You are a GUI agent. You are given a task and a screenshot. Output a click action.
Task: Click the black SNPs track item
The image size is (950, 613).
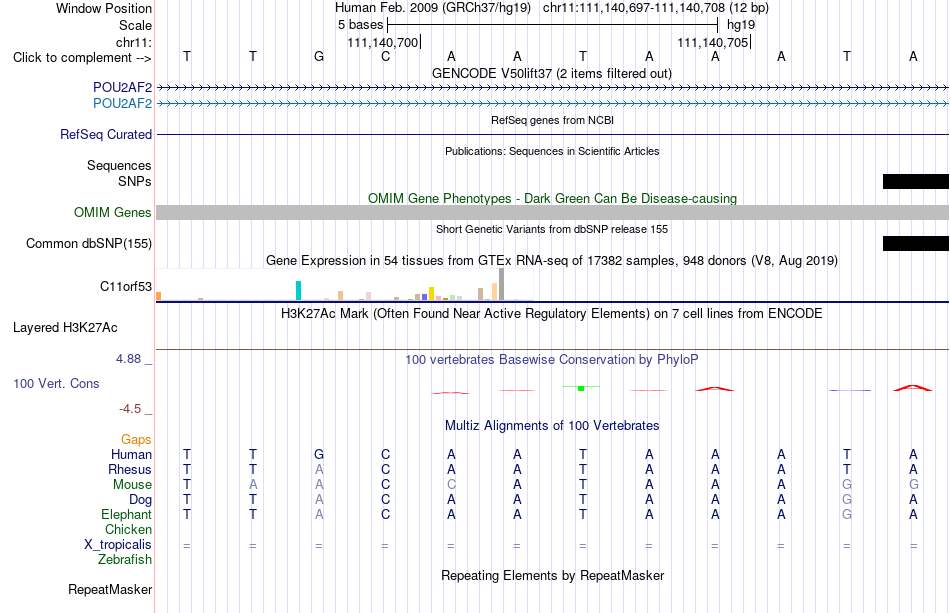click(x=915, y=181)
